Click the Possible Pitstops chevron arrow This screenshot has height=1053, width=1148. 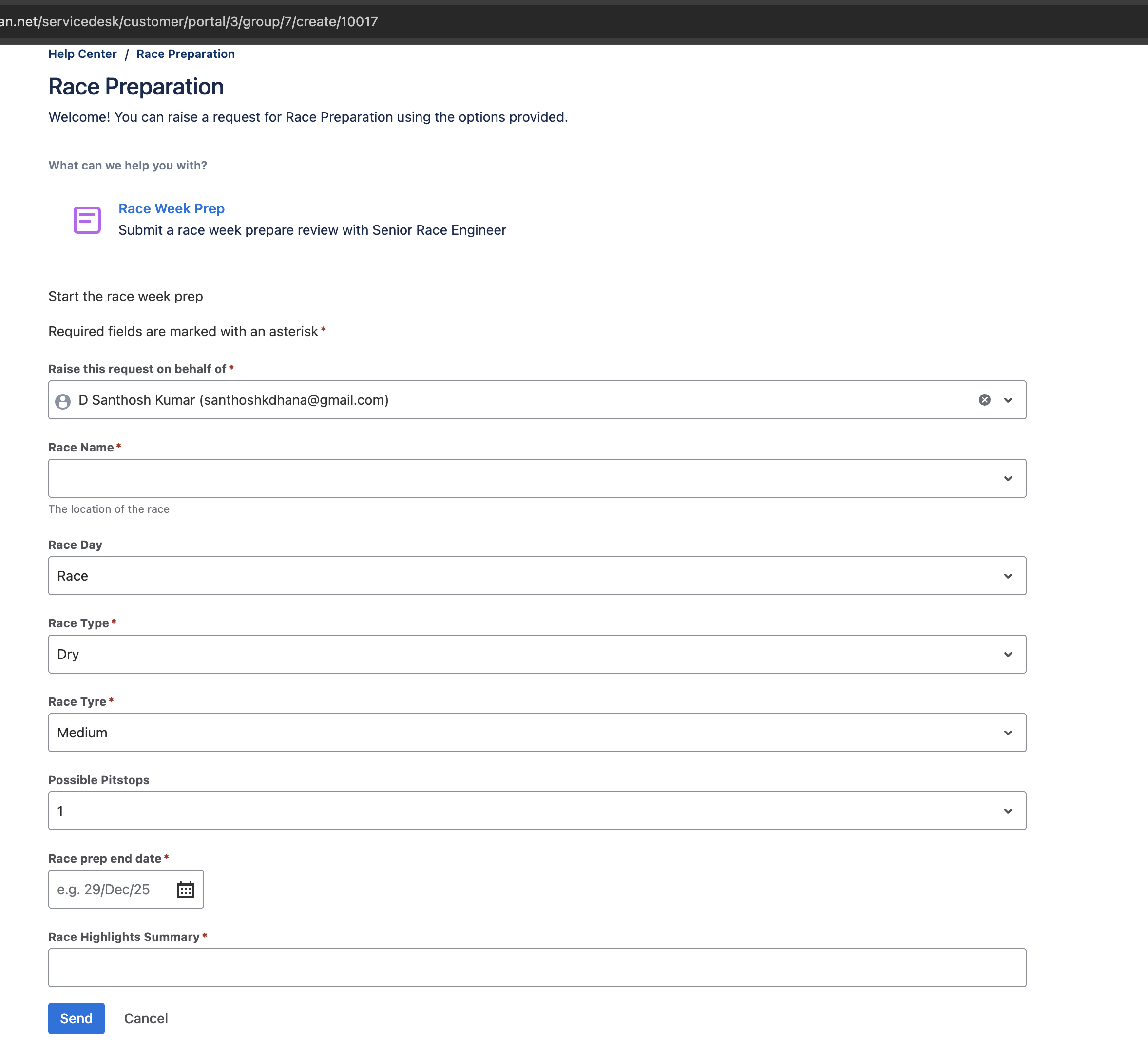pos(1008,811)
